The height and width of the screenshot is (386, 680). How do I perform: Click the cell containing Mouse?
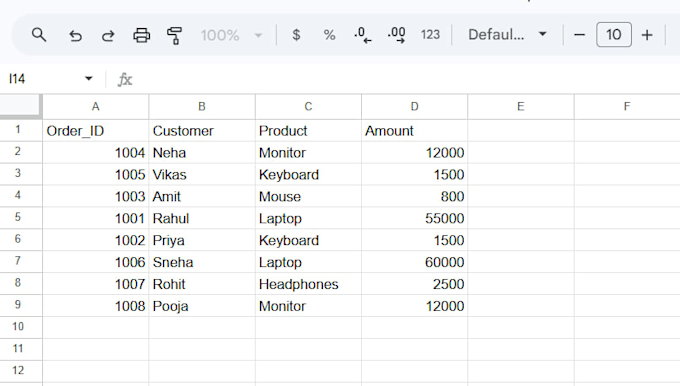coord(308,196)
